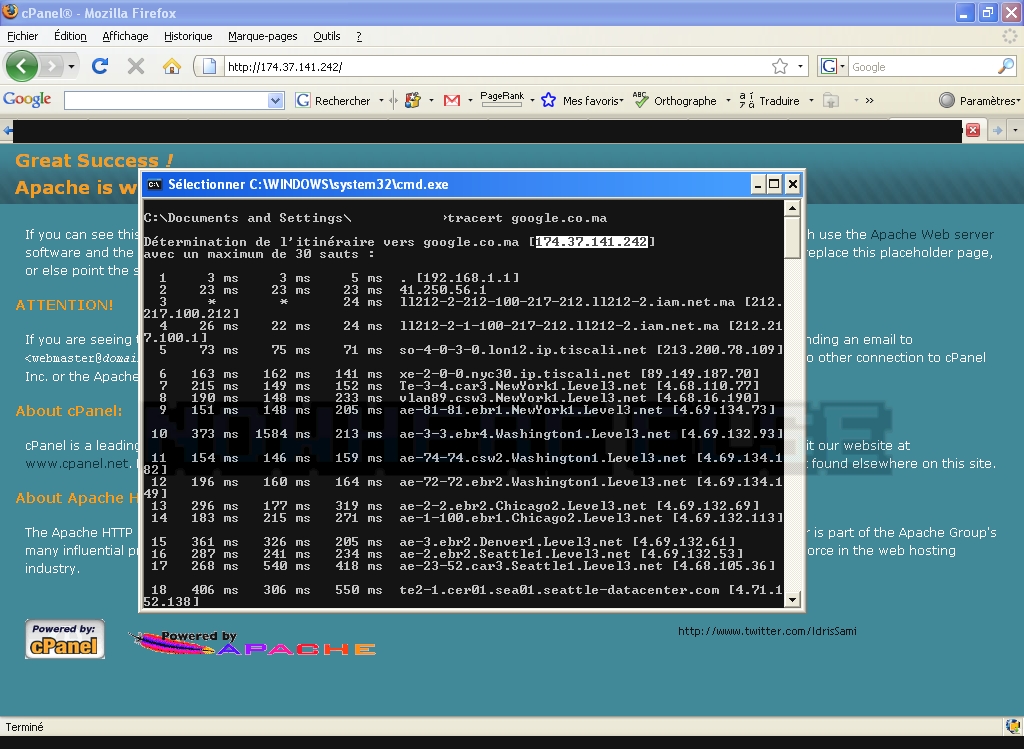This screenshot has width=1024, height=749.
Task: Click the greyed autofill toolbar icon
Action: pos(831,101)
